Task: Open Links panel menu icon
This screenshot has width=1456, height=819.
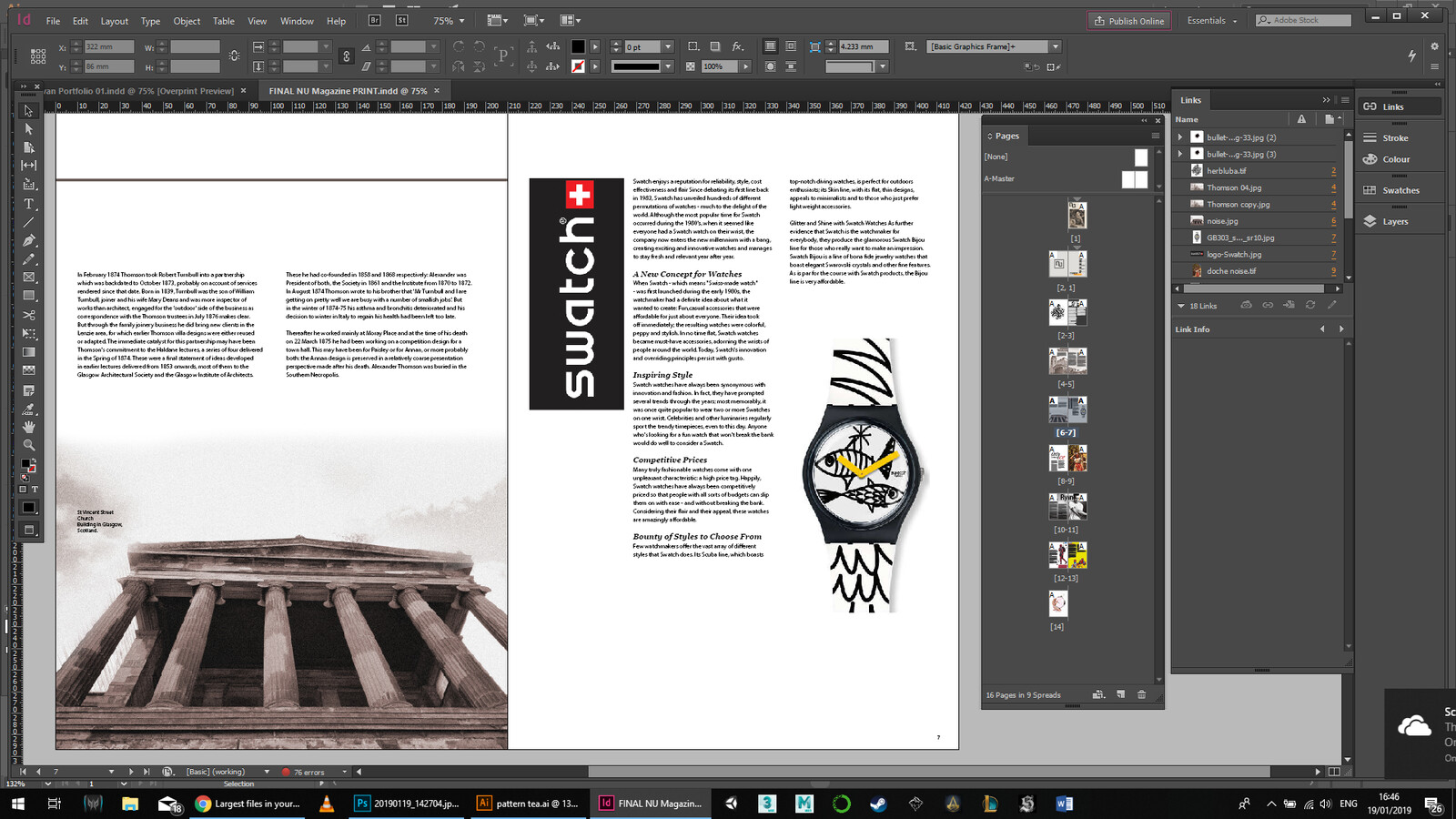Action: [1345, 100]
